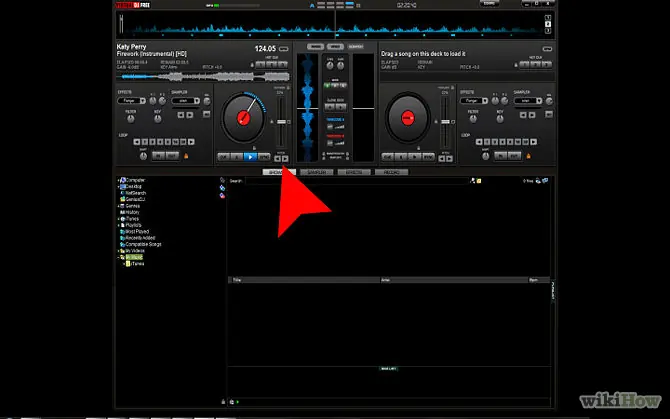The image size is (670, 419).
Task: Hit the SYNC button on the left deck
Action: pyautogui.click(x=266, y=157)
